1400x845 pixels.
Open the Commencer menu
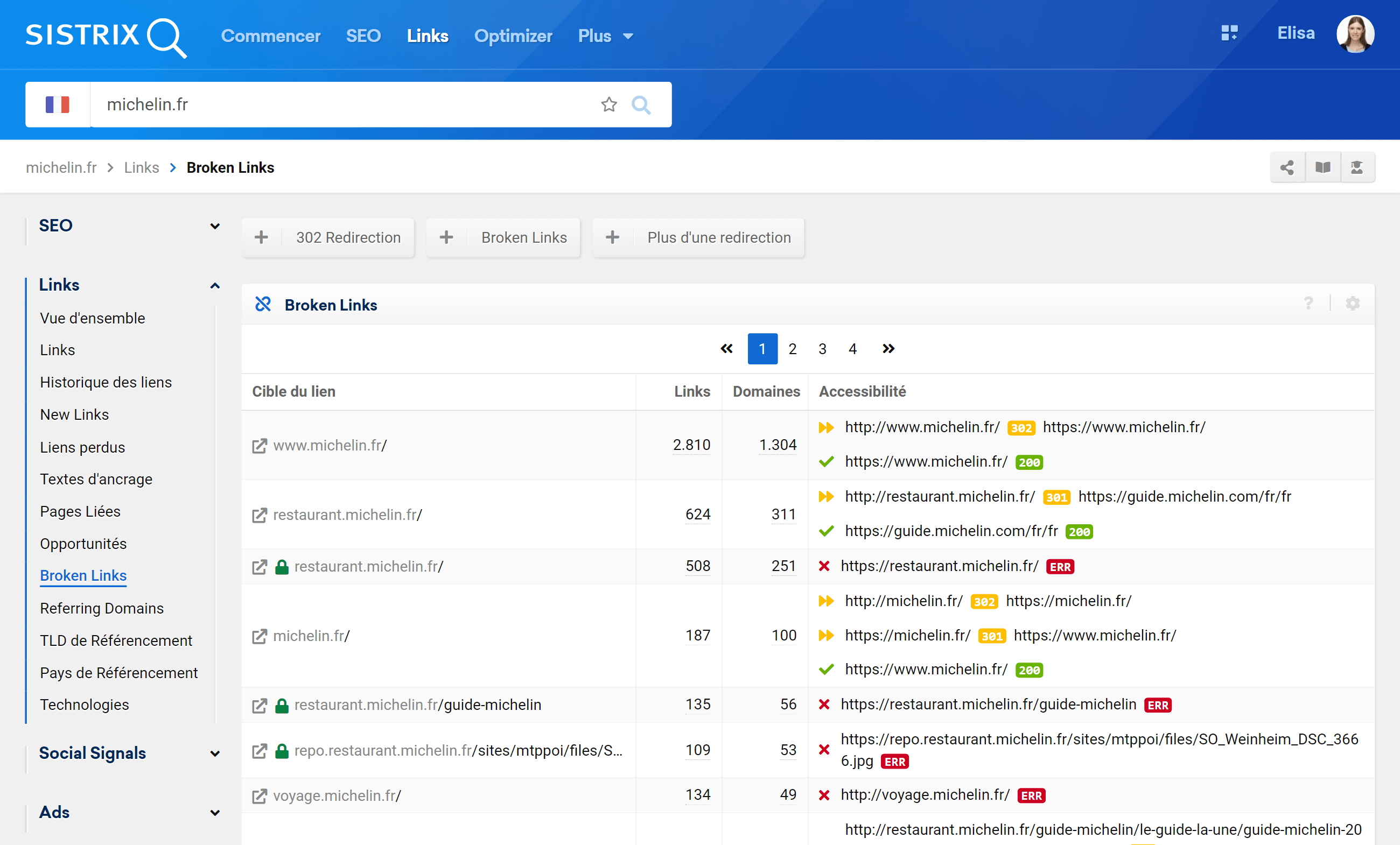(x=271, y=37)
